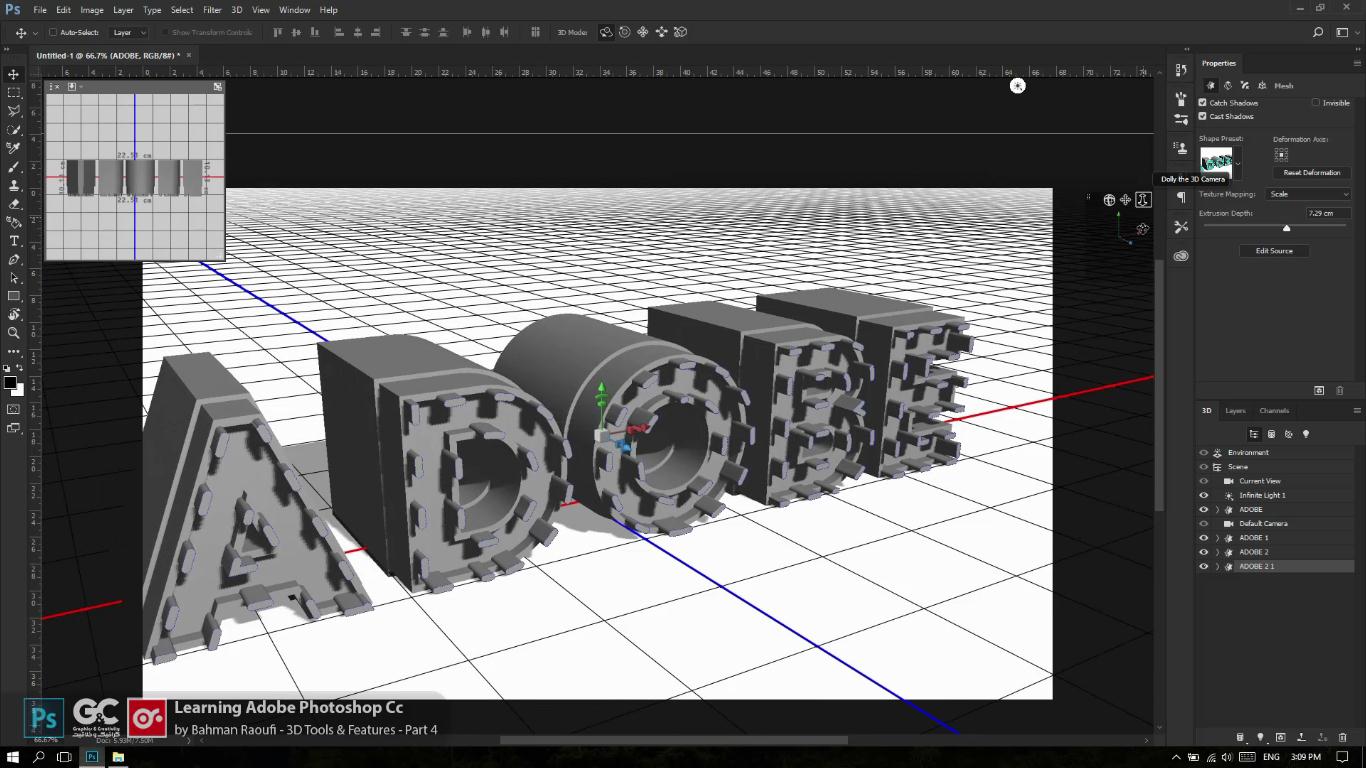Enable the Invisible checkbox
Image resolution: width=1366 pixels, height=768 pixels.
pyautogui.click(x=1316, y=103)
